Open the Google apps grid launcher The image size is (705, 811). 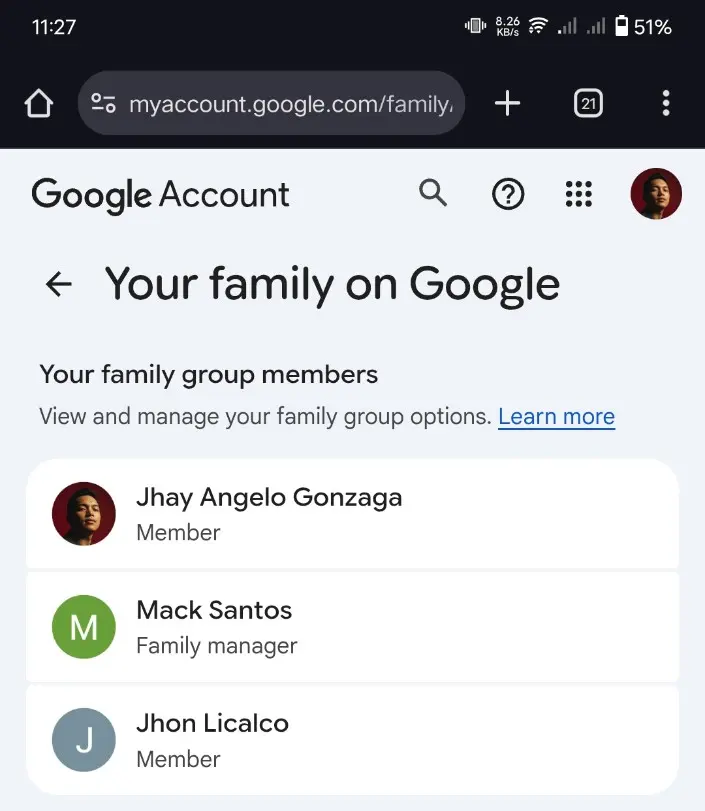579,194
